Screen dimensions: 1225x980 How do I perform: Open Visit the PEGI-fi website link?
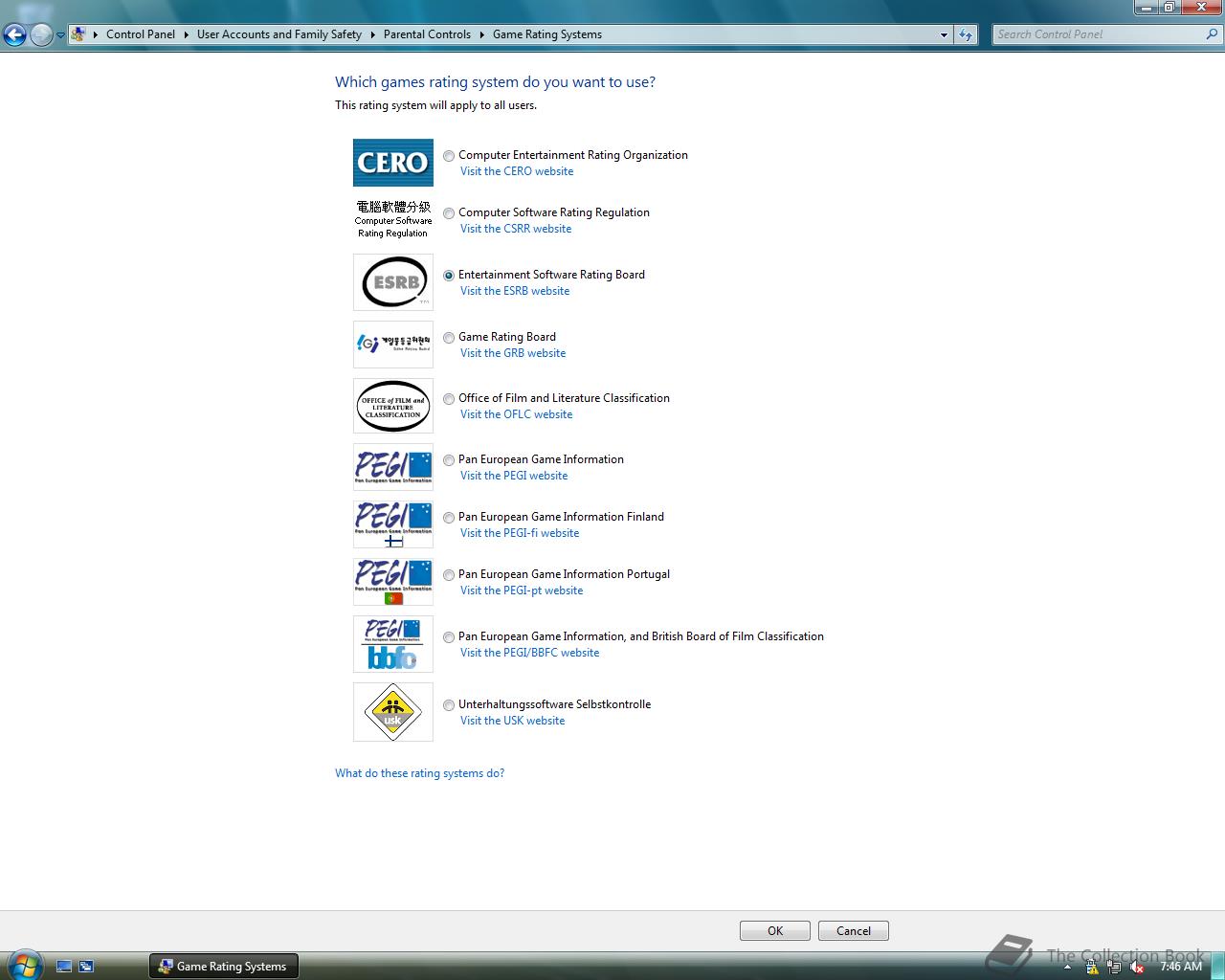pyautogui.click(x=520, y=533)
